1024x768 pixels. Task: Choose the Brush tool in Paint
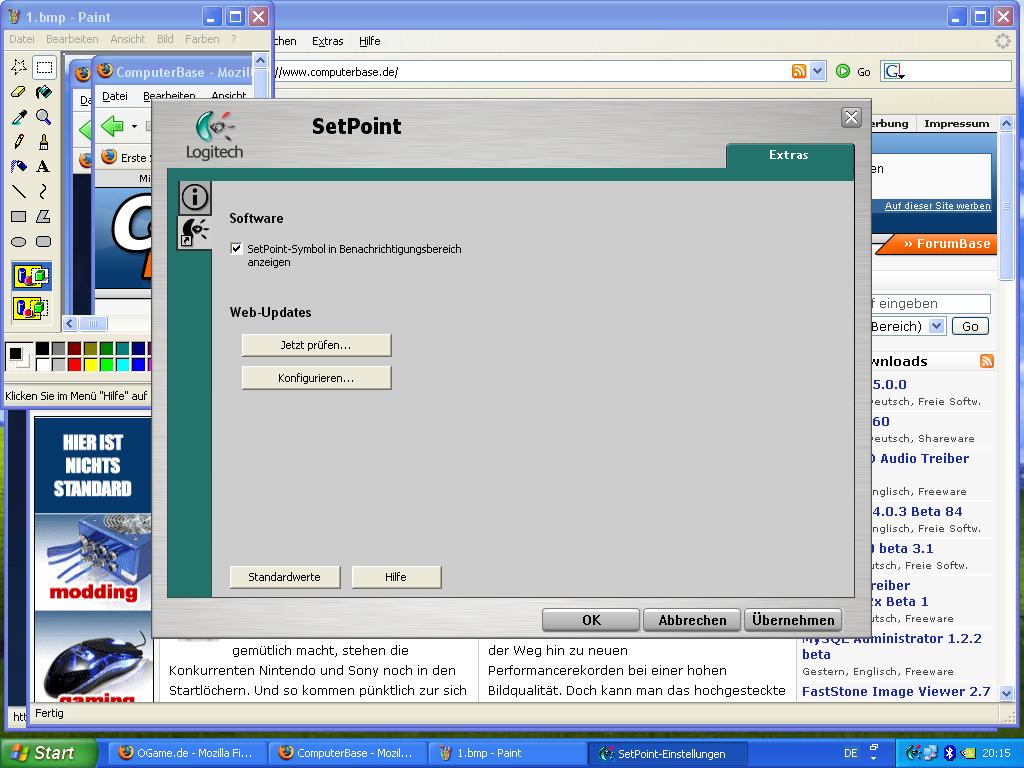[44, 142]
